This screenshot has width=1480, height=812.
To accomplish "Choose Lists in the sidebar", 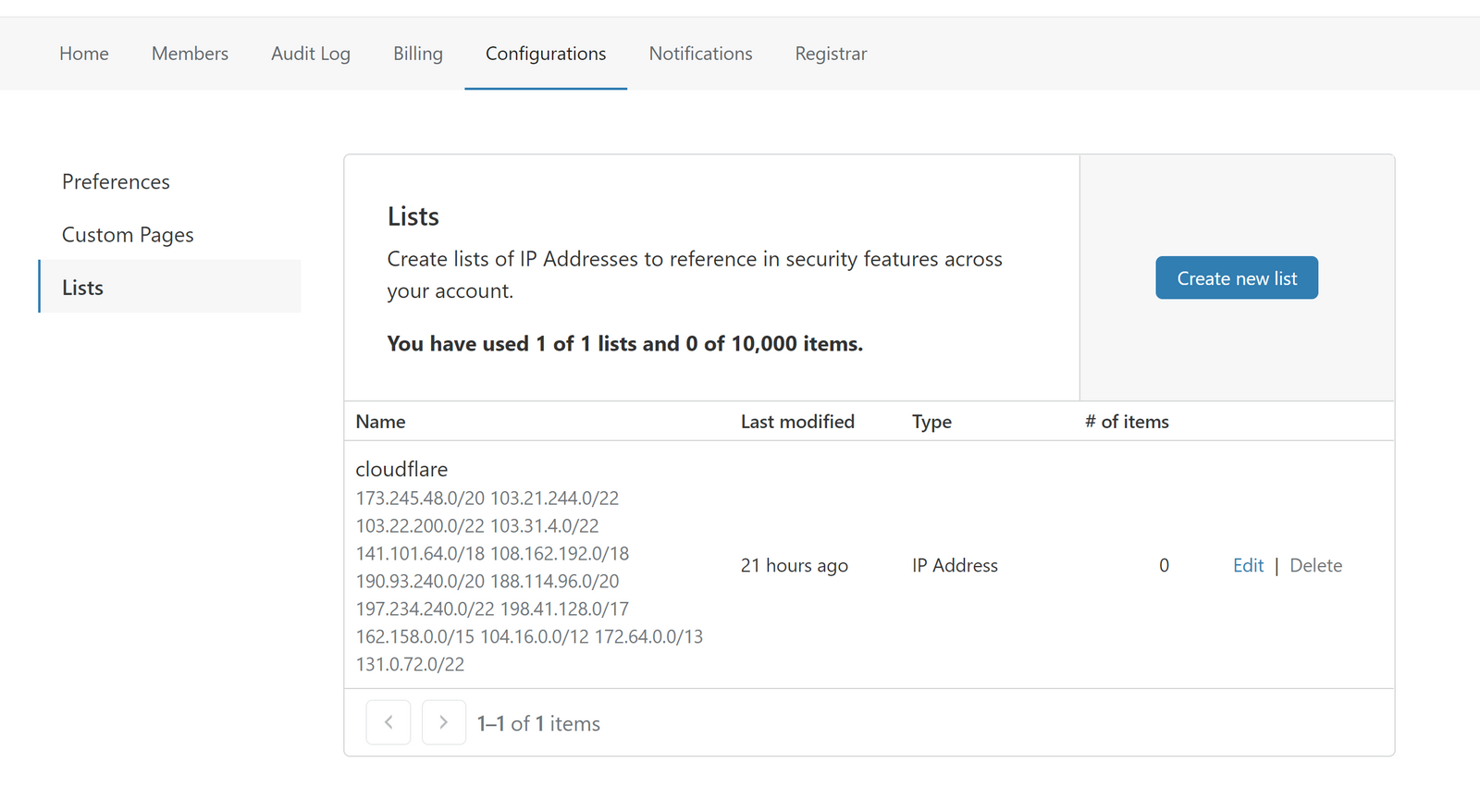I will pos(82,288).
